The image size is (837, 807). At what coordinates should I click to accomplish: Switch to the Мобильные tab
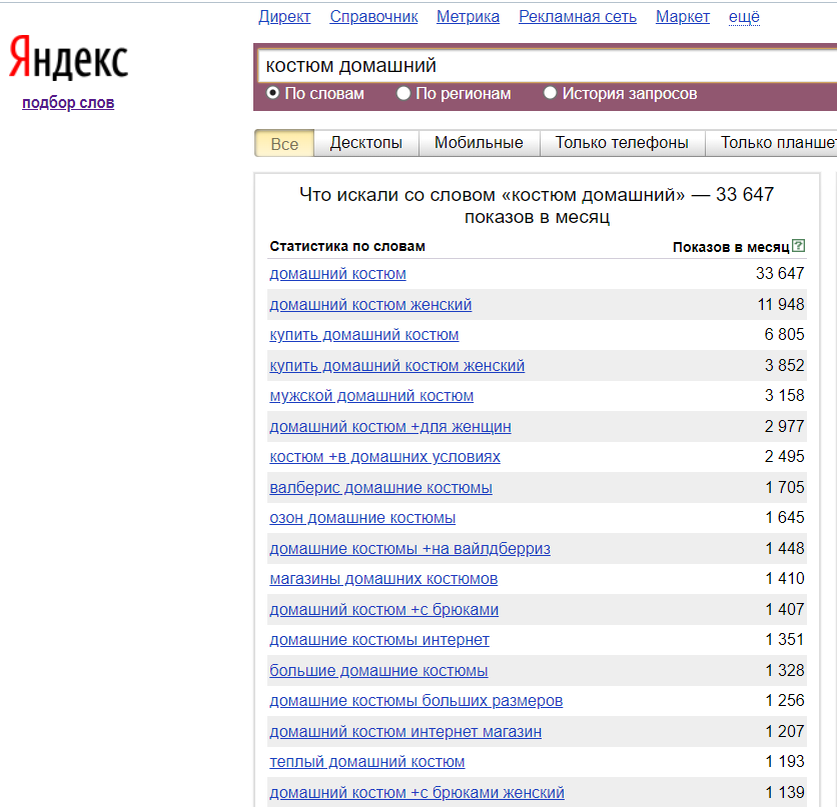pos(479,143)
